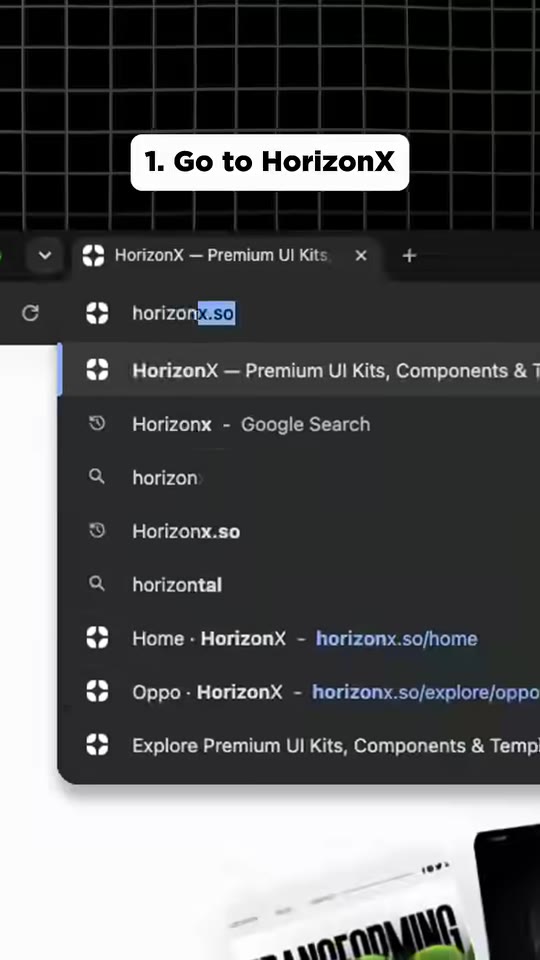Choose the Horizonx.so history suggestion
The image size is (540, 960).
(299, 531)
